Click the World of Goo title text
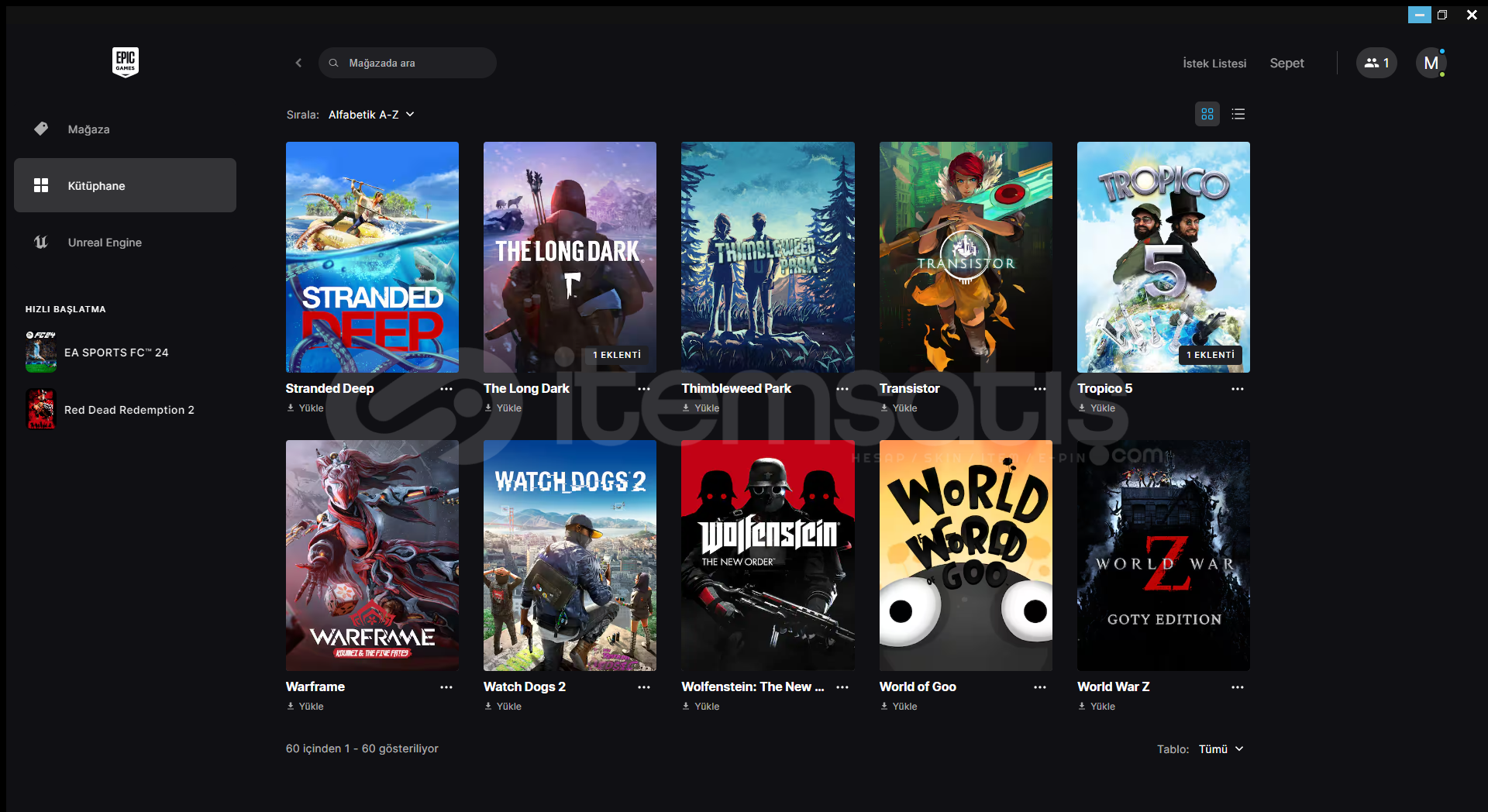The height and width of the screenshot is (812, 1488). pos(918,687)
